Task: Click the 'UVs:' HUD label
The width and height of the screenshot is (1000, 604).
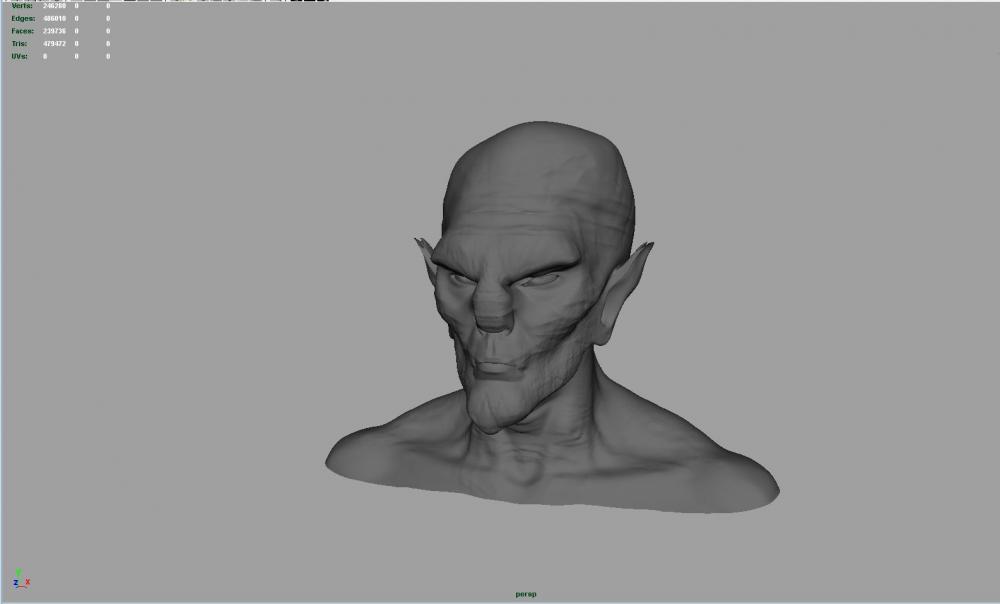Action: pyautogui.click(x=19, y=57)
